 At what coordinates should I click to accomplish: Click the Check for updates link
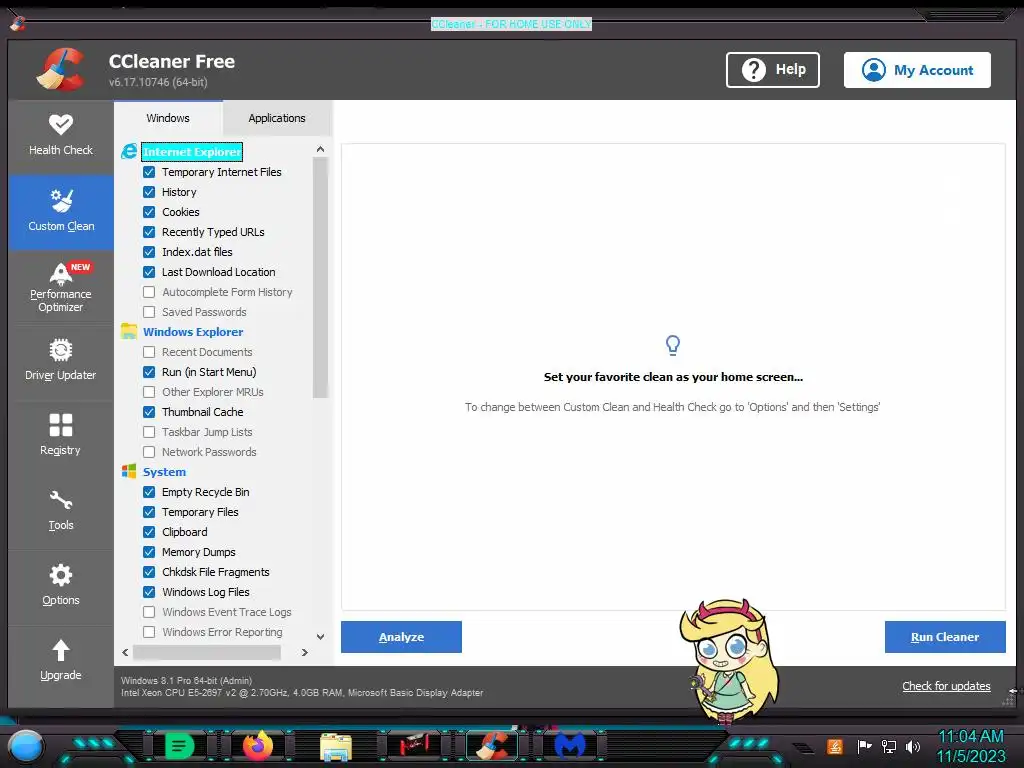point(946,686)
